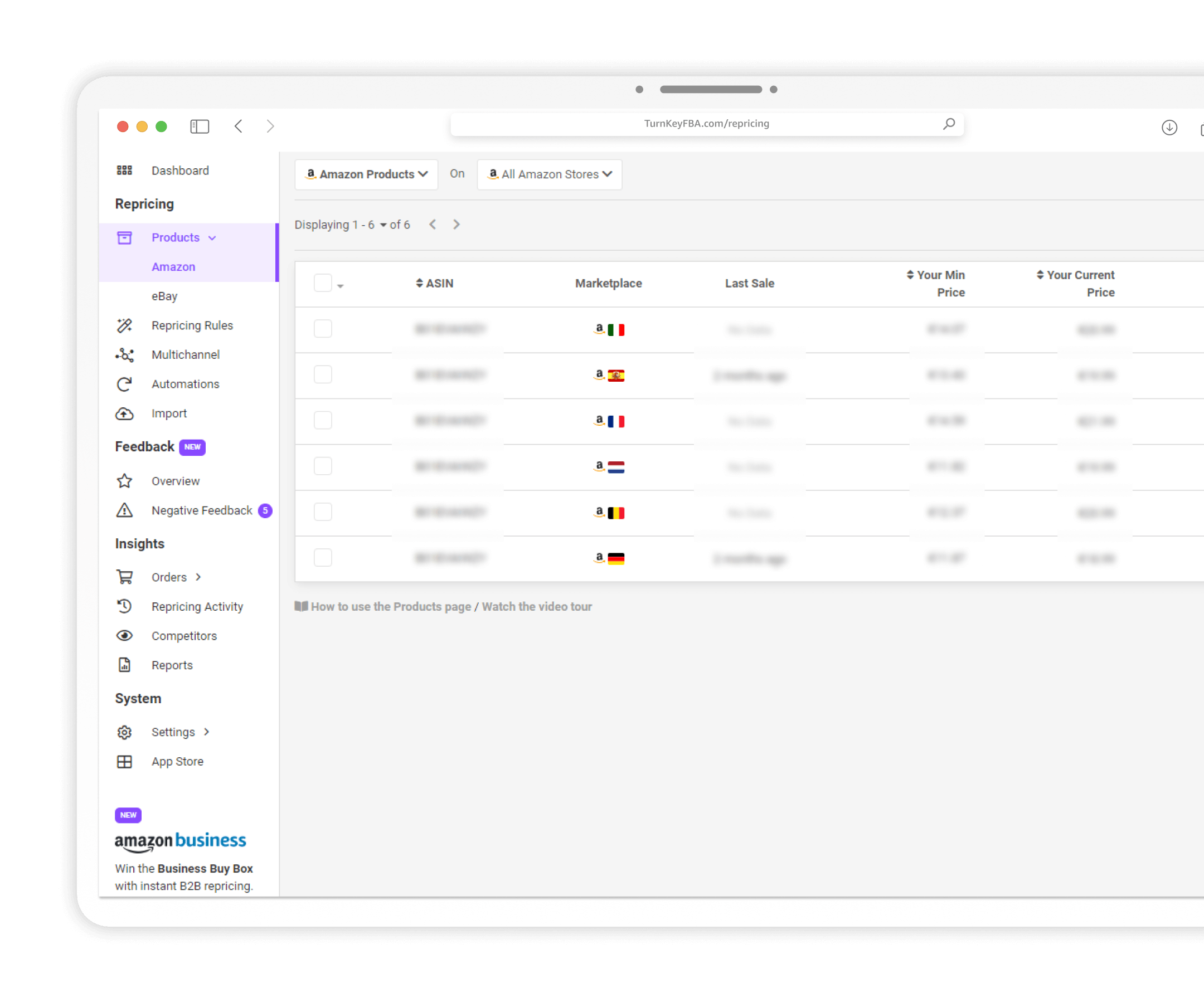
Task: Expand the Settings submenu chevron
Action: [206, 732]
